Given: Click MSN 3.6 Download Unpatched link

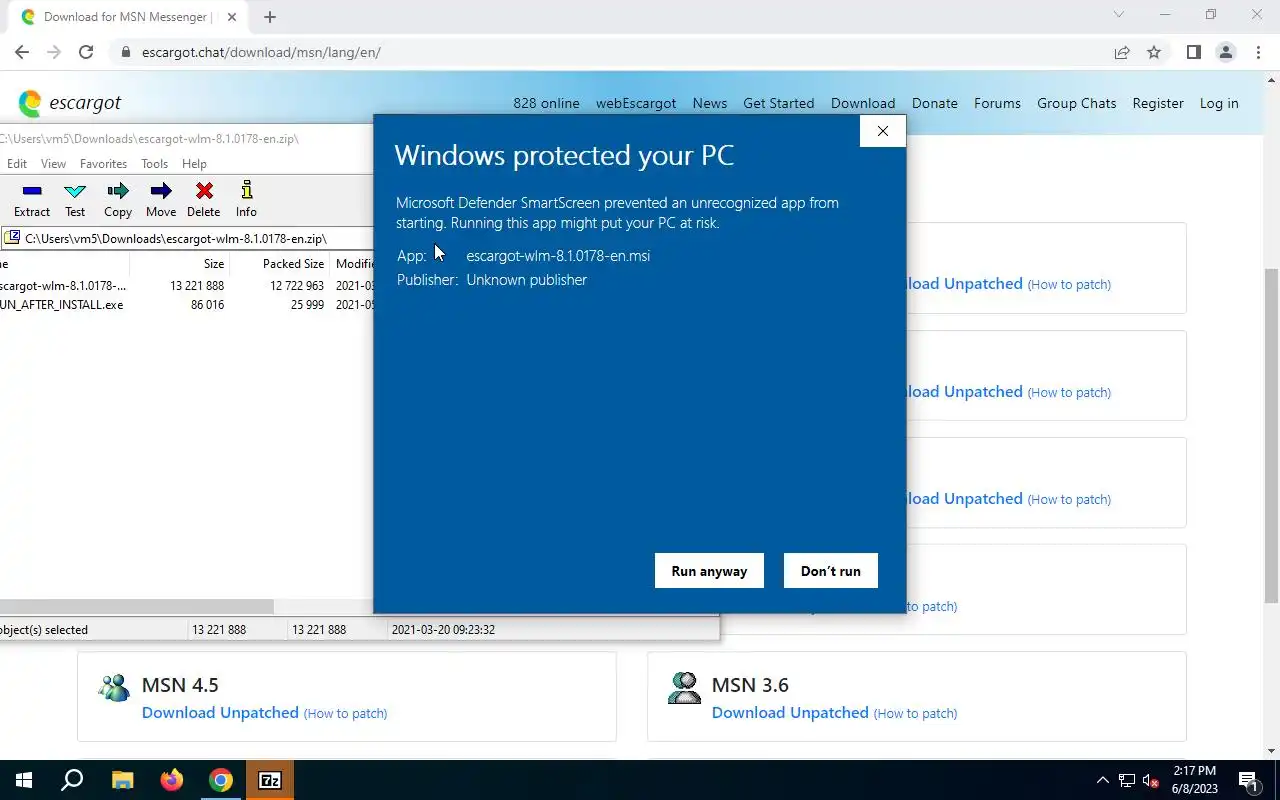Looking at the screenshot, I should pyautogui.click(x=790, y=712).
